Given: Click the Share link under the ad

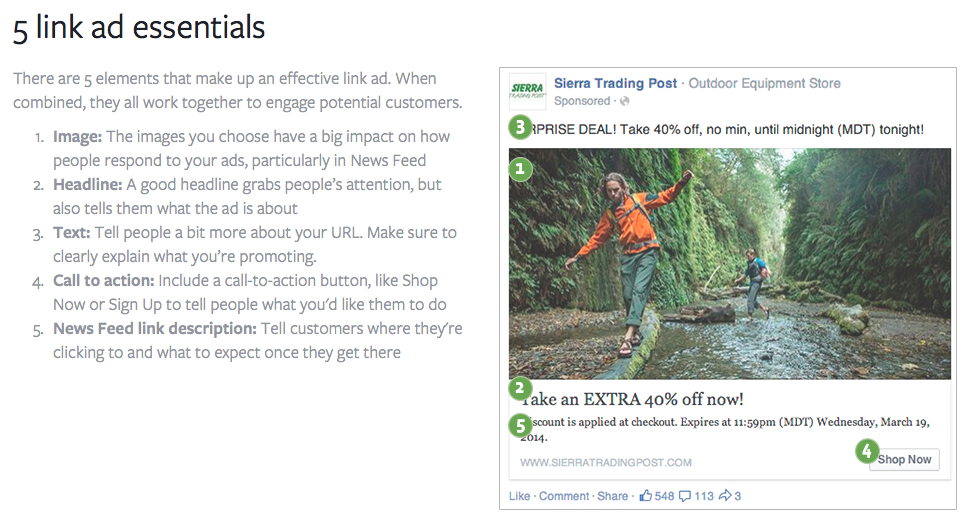Looking at the screenshot, I should 612,496.
